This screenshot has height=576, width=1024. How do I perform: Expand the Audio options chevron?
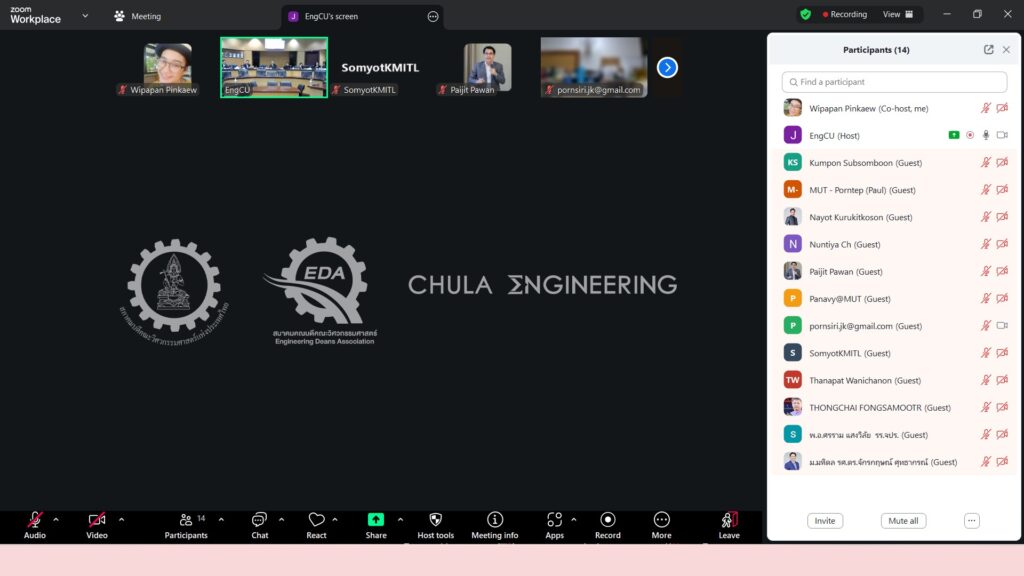(x=56, y=519)
